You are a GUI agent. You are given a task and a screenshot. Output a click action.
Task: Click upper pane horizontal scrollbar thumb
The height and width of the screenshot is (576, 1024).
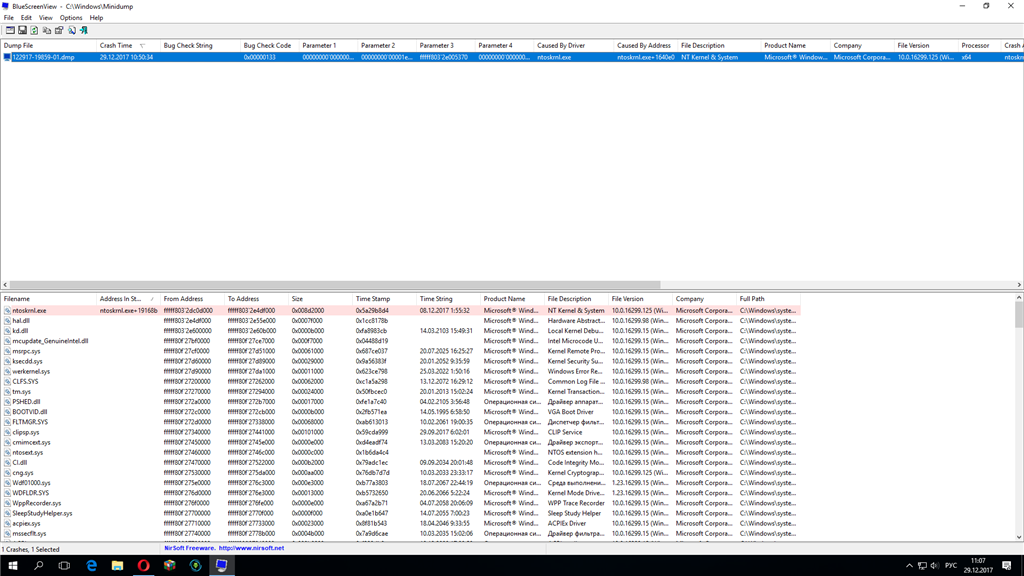pyautogui.click(x=336, y=285)
